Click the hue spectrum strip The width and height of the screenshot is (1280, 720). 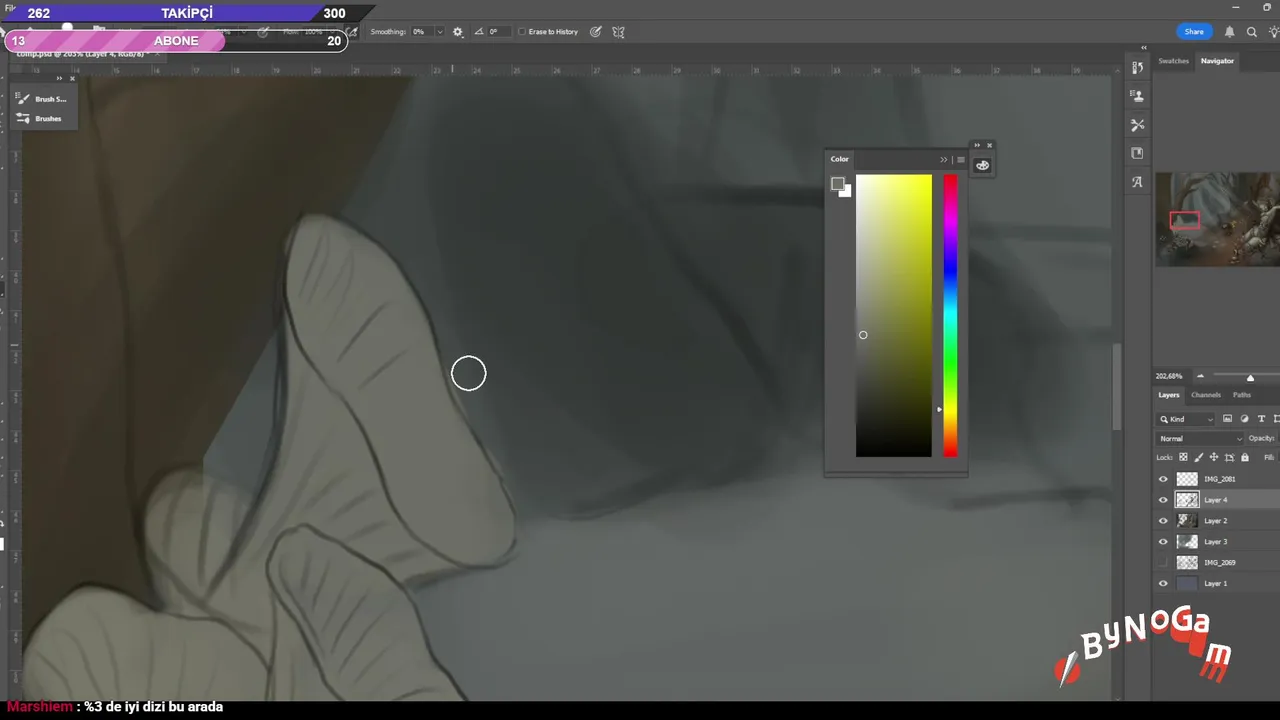[x=950, y=316]
